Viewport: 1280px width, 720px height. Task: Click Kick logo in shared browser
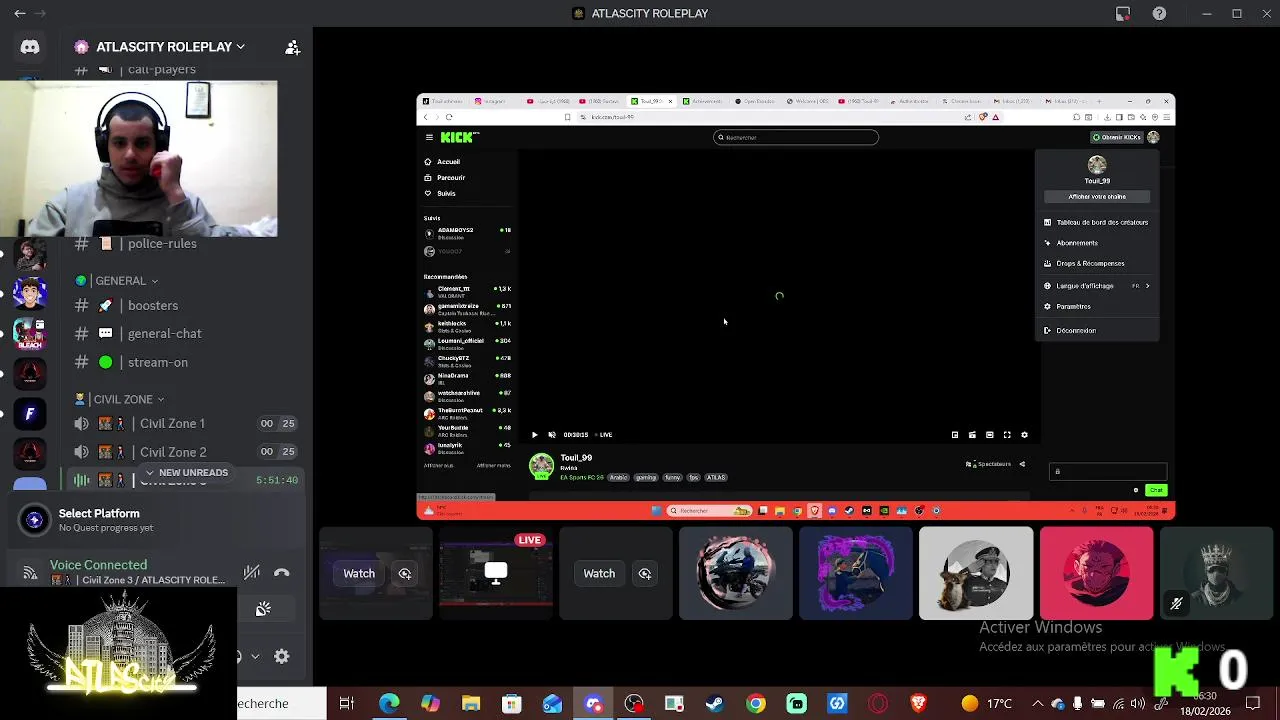pos(460,137)
